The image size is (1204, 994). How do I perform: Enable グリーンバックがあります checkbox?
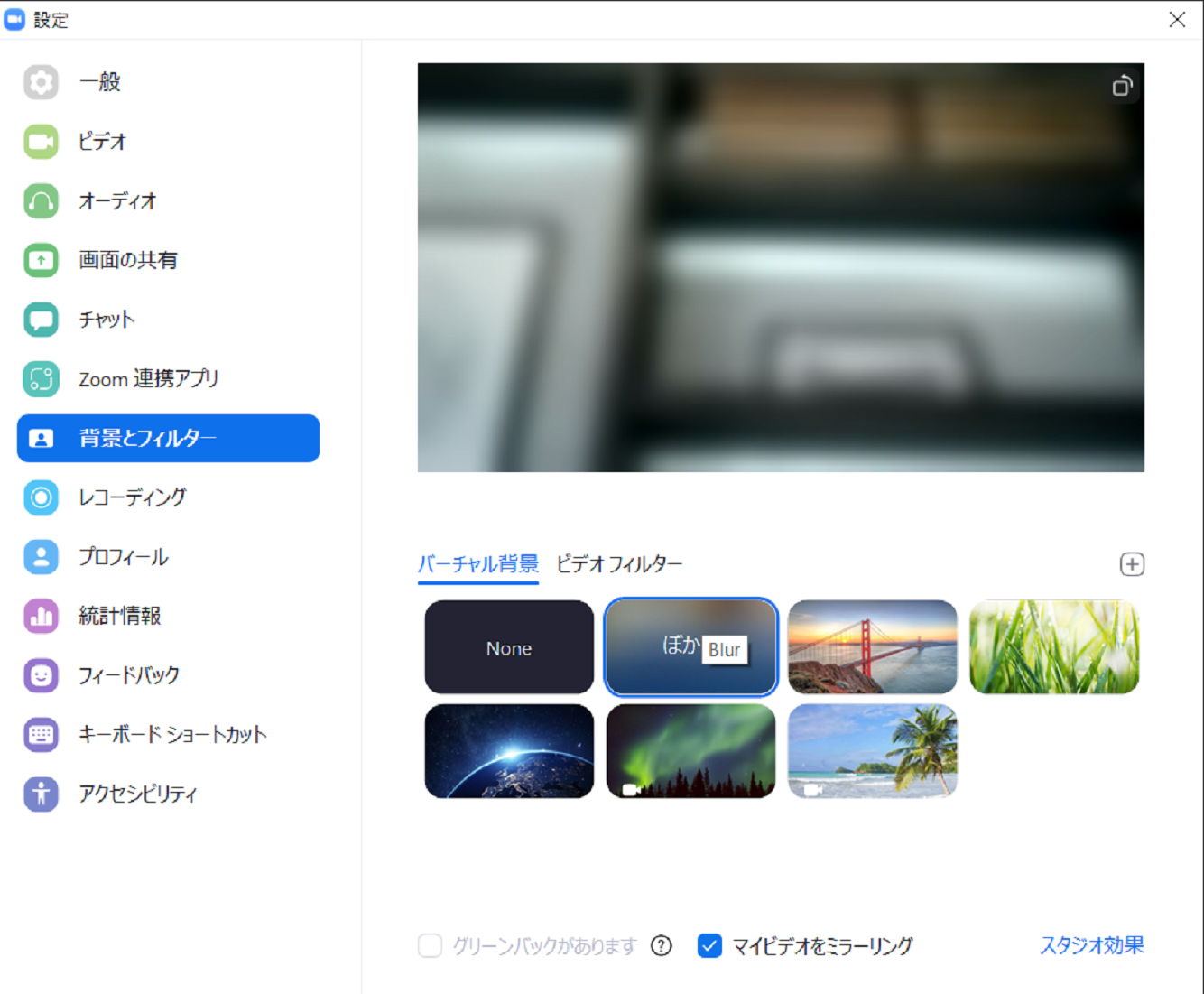tap(431, 945)
